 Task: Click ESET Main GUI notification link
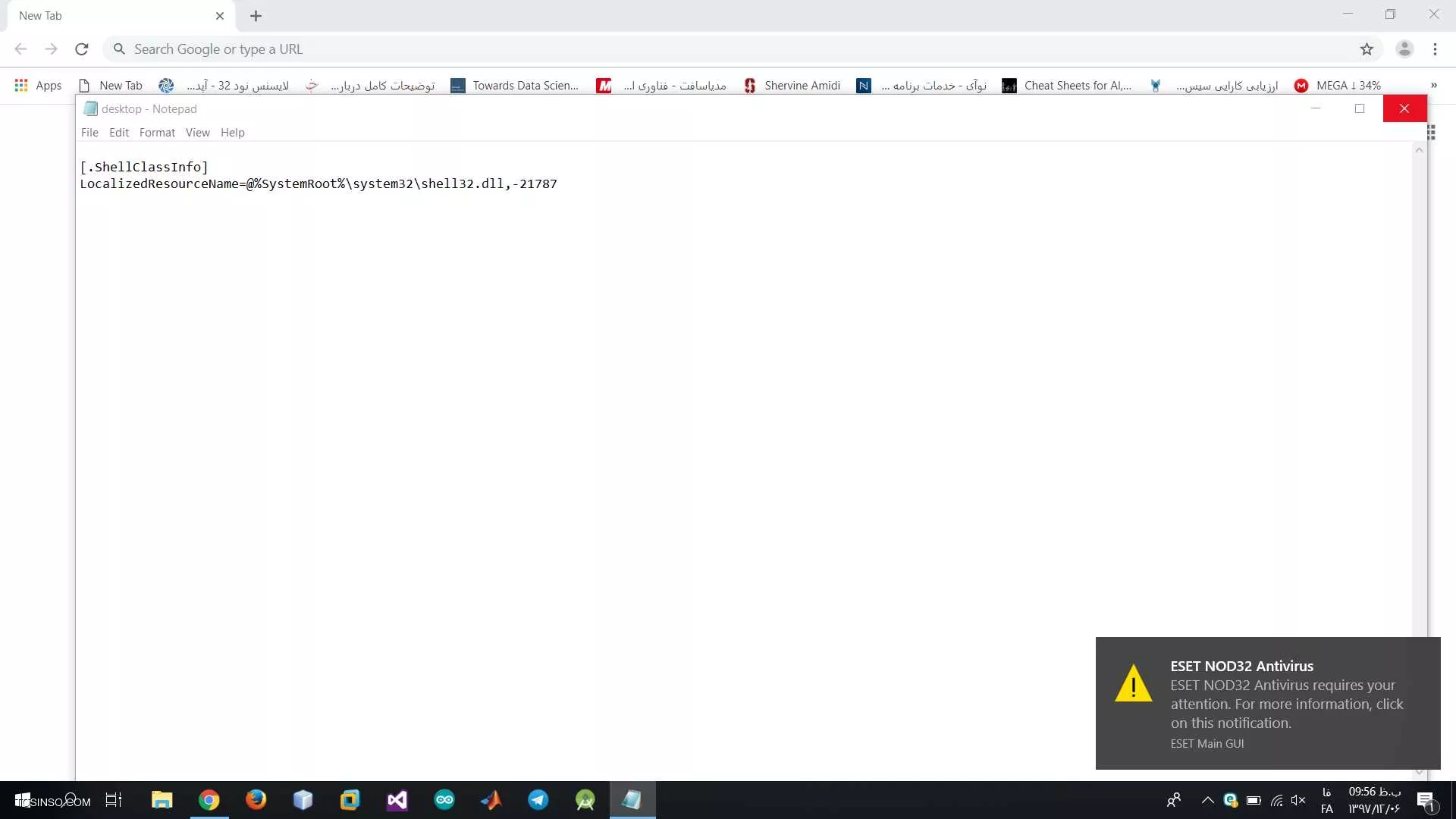point(1207,743)
